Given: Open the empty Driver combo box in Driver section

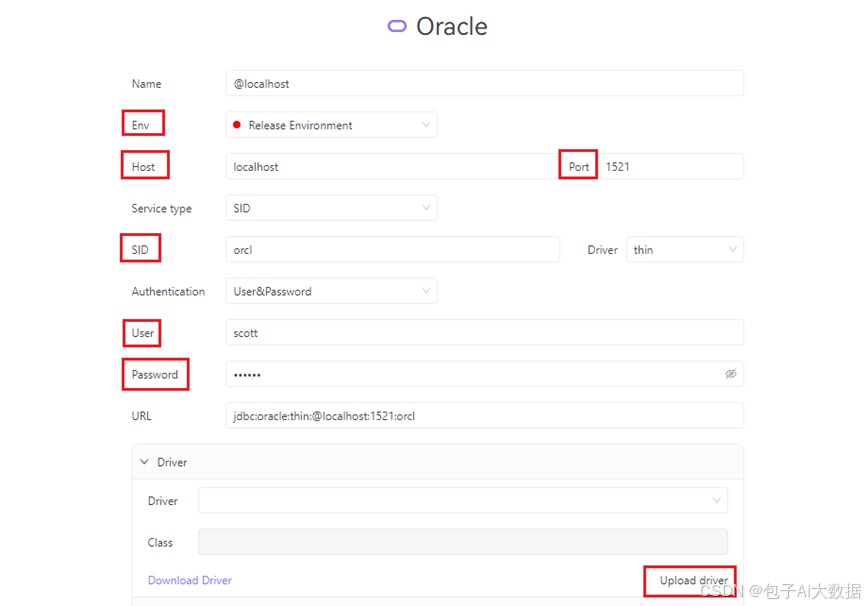Looking at the screenshot, I should (x=463, y=501).
